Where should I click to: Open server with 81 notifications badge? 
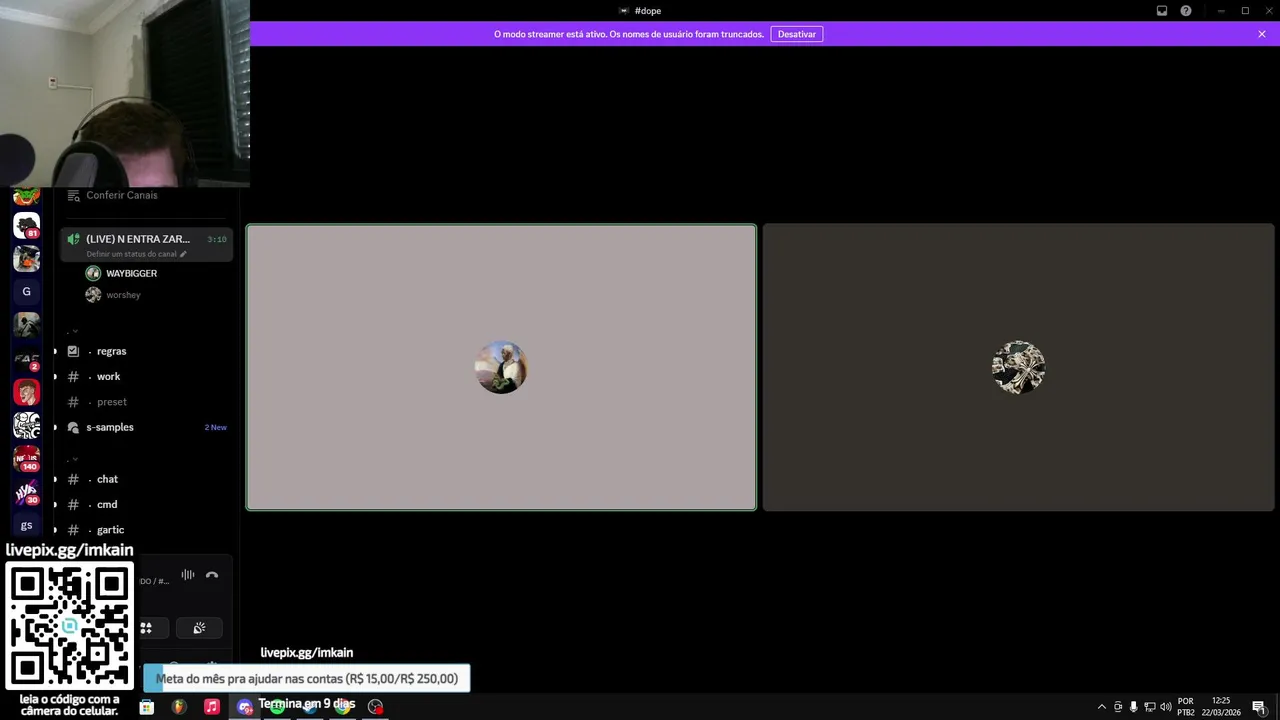[26, 225]
